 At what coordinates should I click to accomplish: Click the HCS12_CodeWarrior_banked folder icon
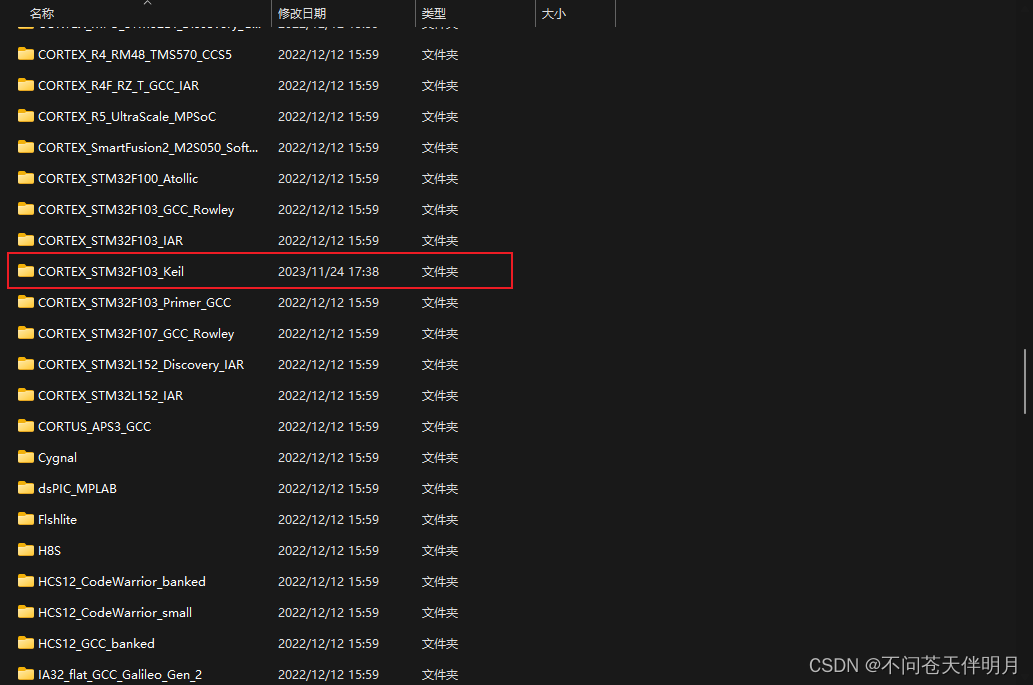26,580
